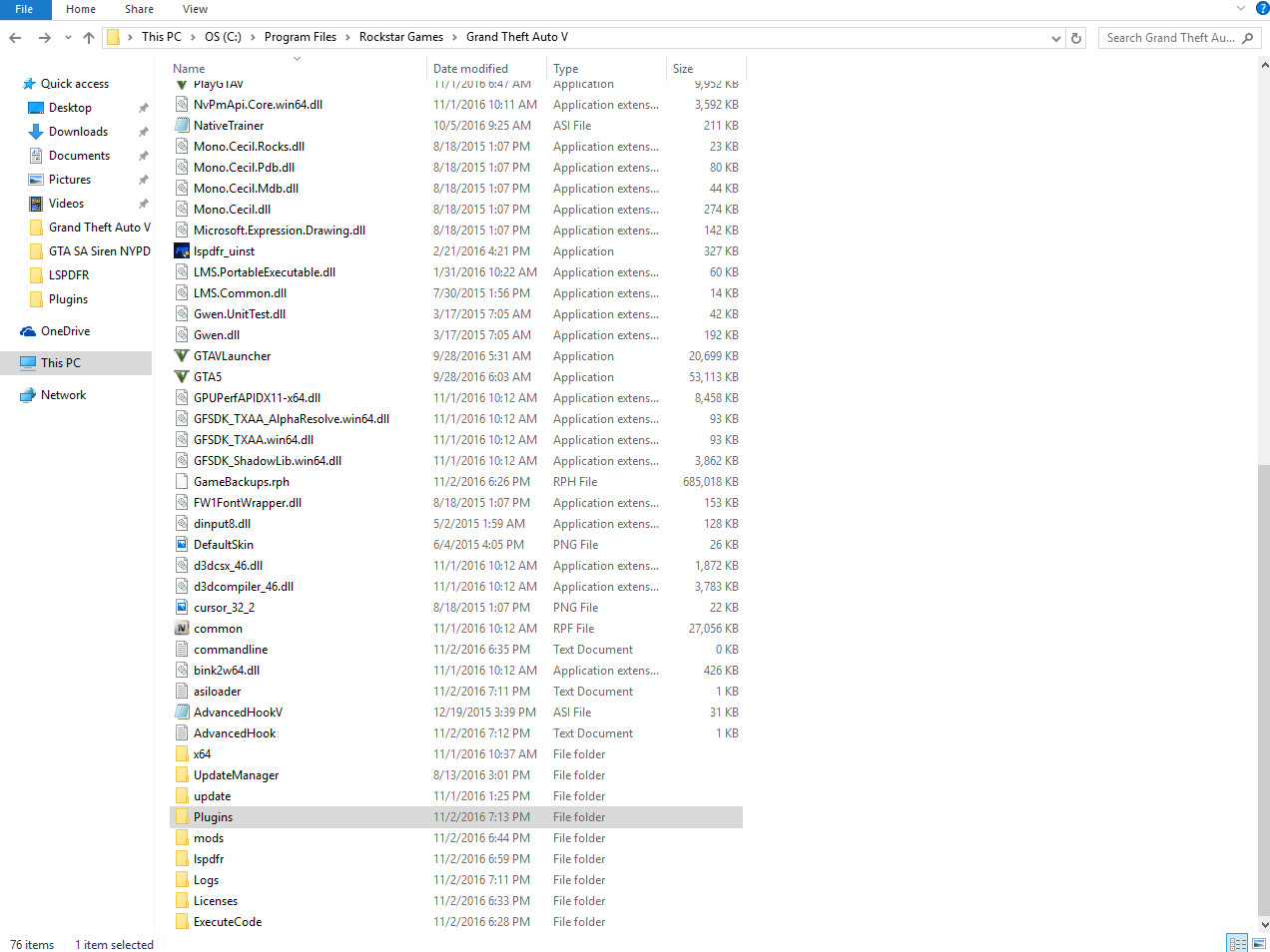
Task: Open recent locations dropdown arrow
Action: (68, 38)
